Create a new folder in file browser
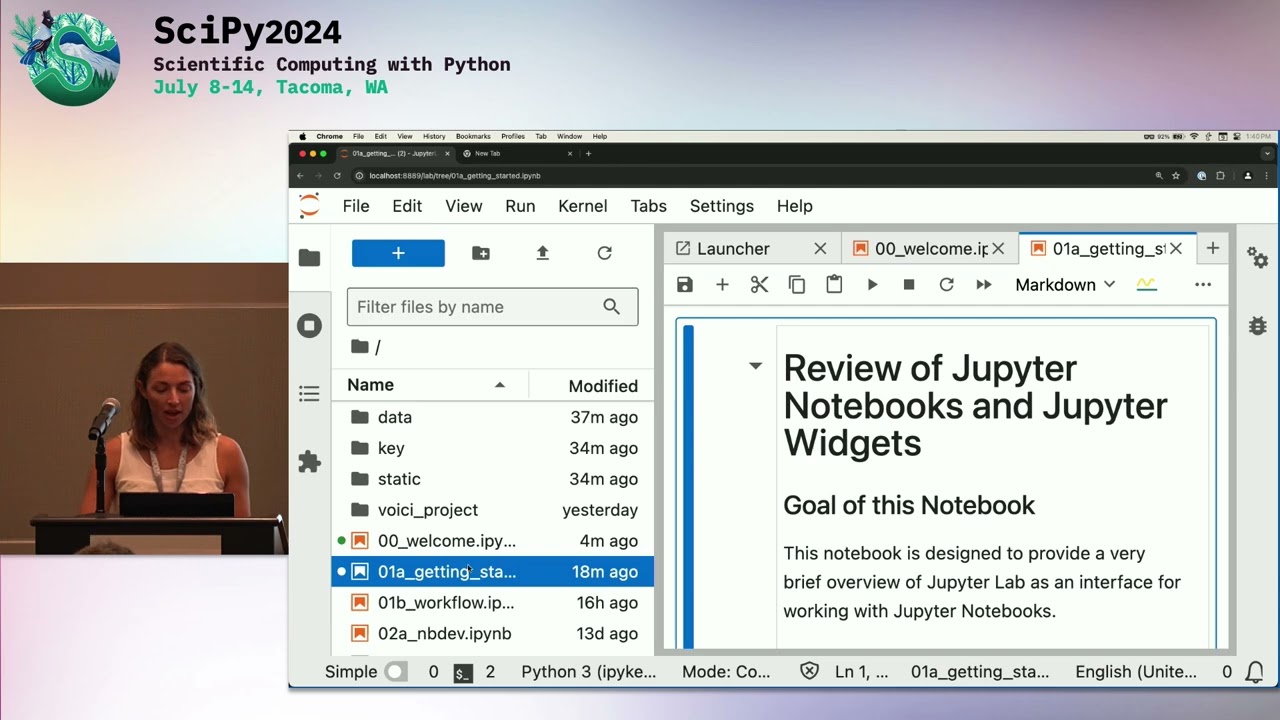 [481, 253]
